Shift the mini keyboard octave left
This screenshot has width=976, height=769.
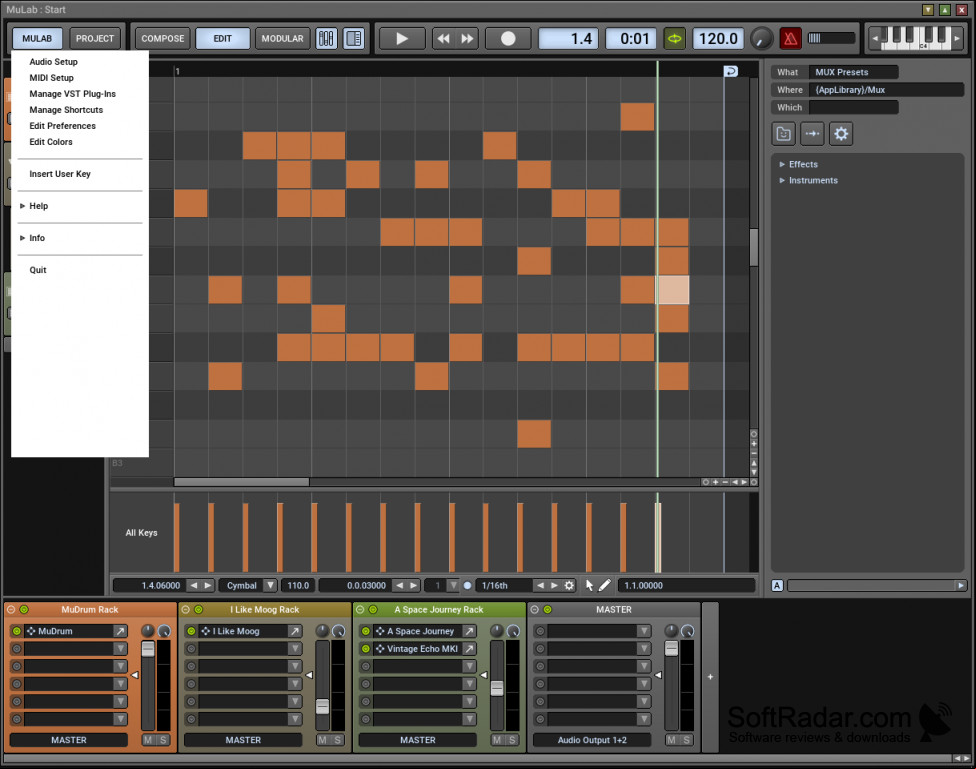[875, 39]
